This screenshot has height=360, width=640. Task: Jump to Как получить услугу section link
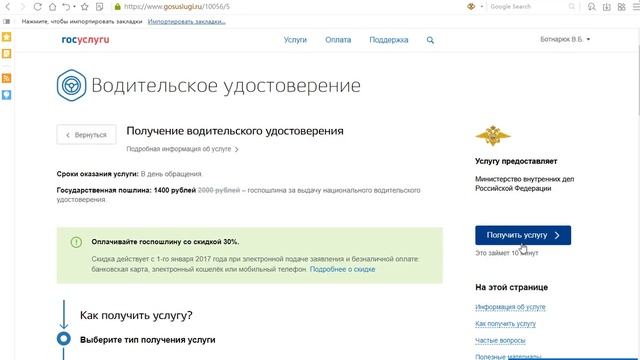point(505,324)
